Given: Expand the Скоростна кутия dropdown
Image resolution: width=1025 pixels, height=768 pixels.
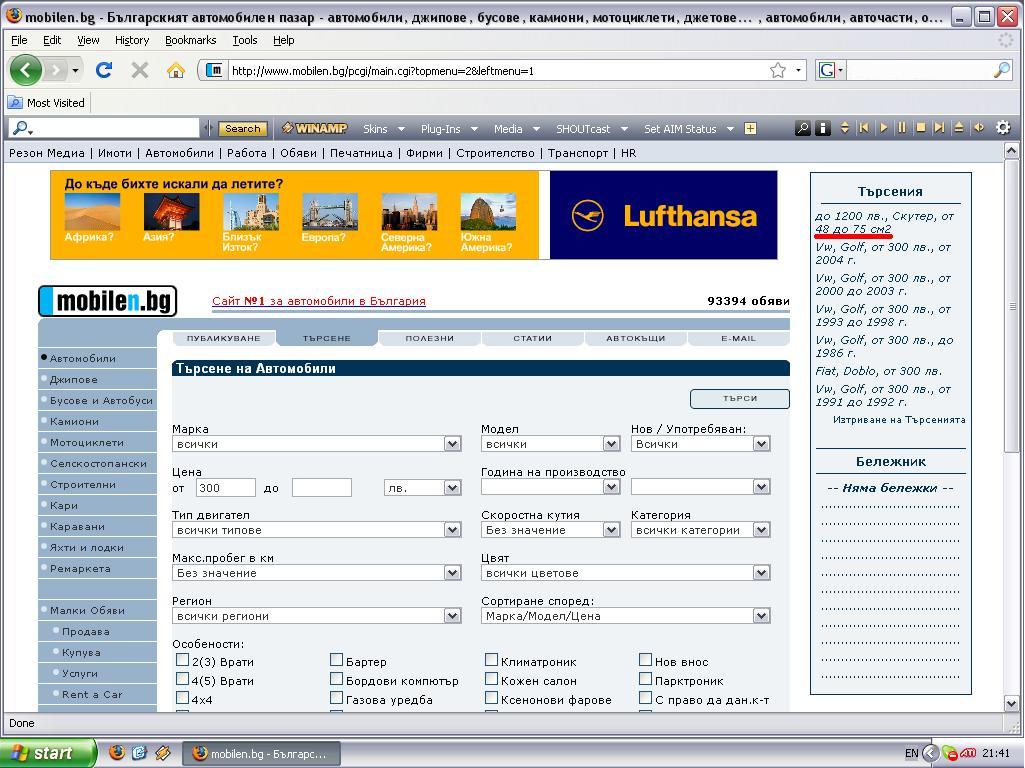Looking at the screenshot, I should coord(550,530).
